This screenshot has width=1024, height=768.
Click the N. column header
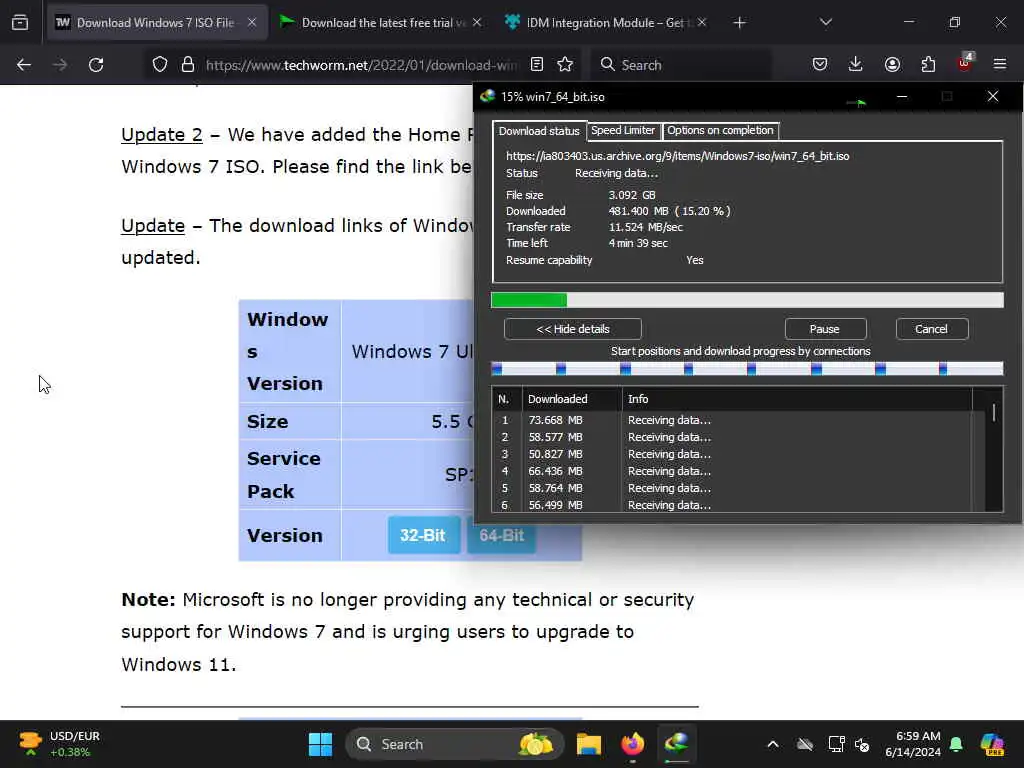point(505,399)
